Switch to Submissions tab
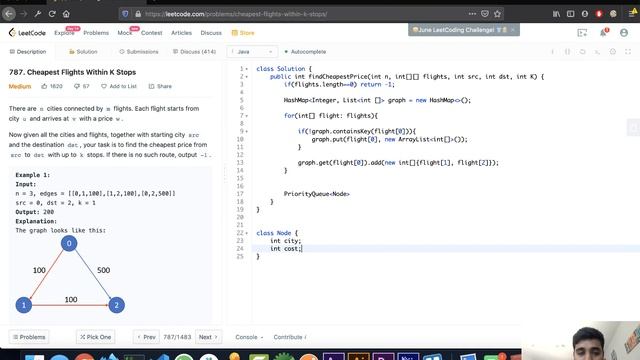 139,52
